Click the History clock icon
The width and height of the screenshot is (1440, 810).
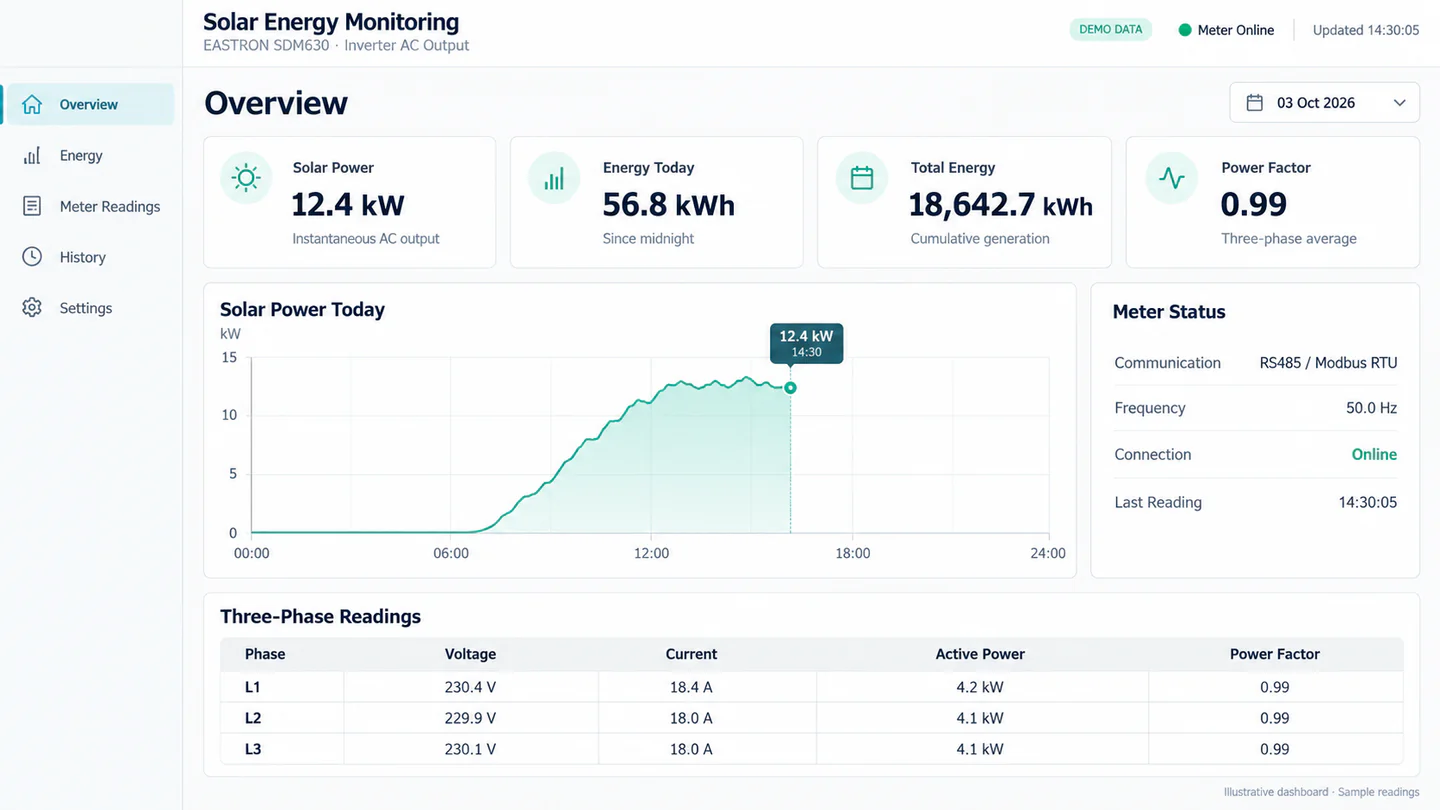point(32,257)
